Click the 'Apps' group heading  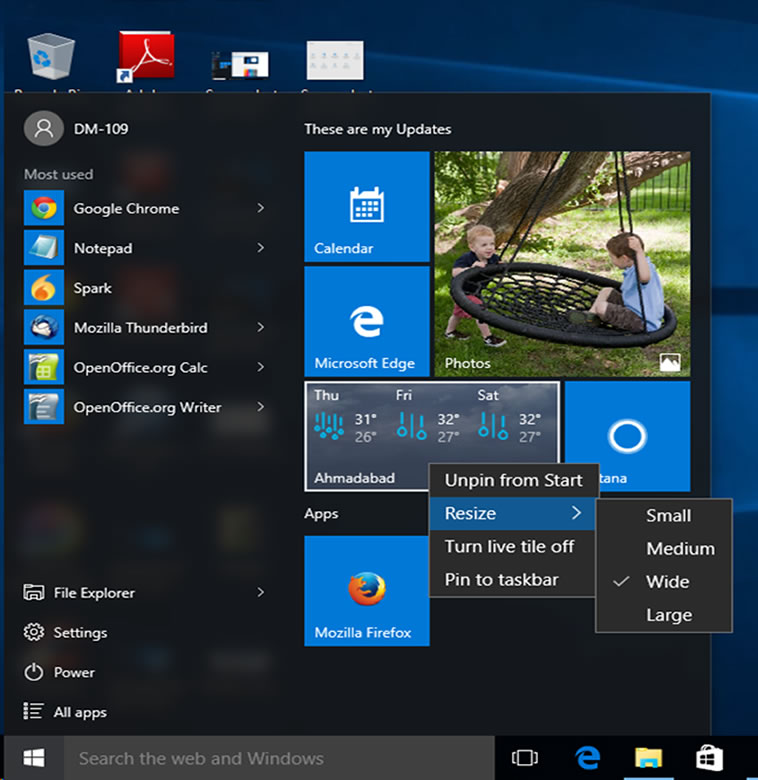click(321, 513)
